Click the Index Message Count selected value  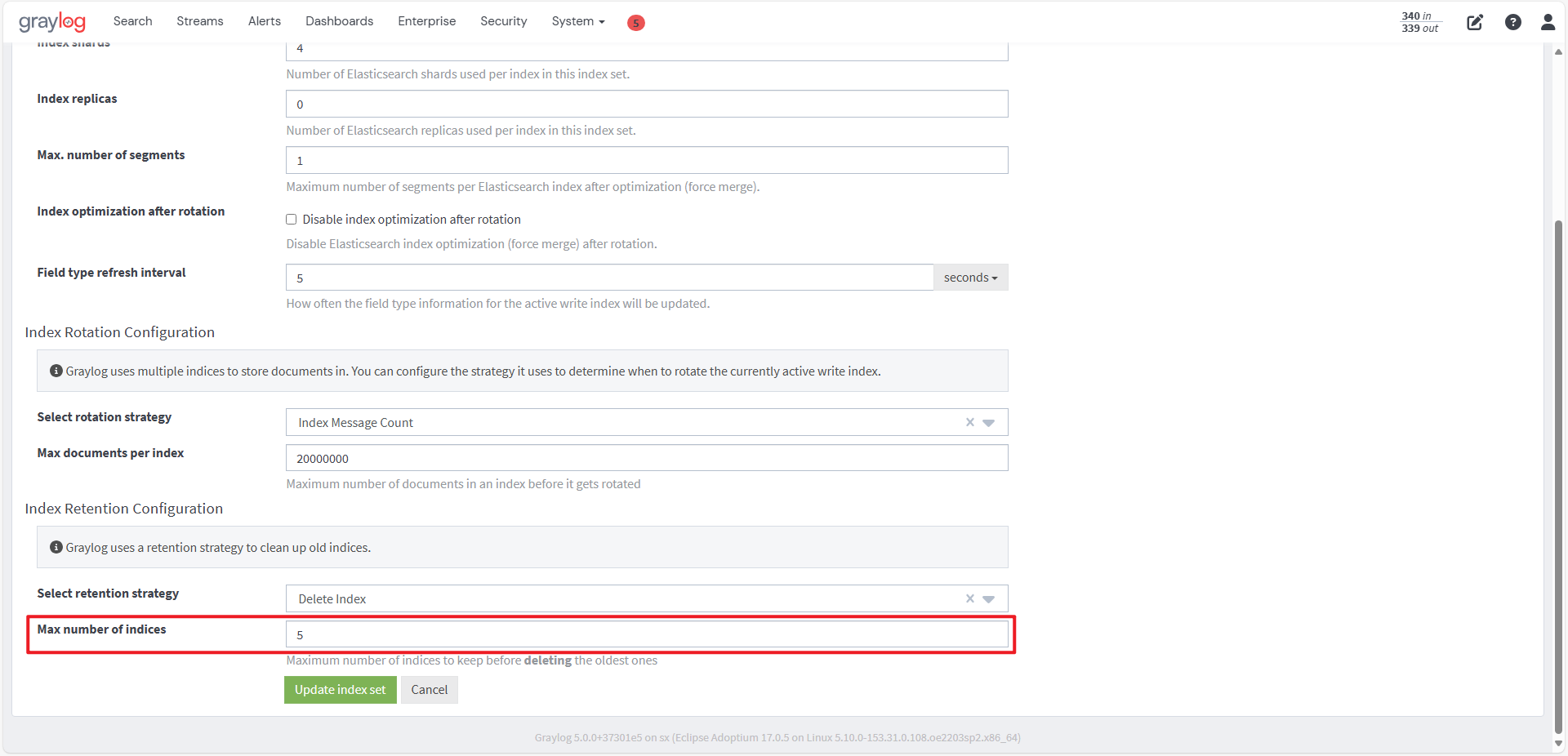356,423
